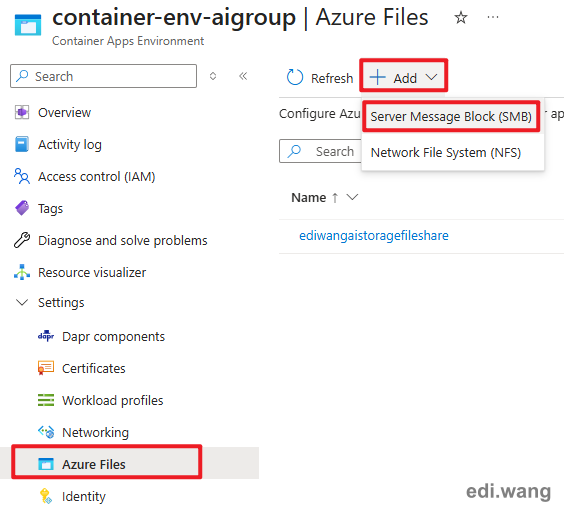Collapse the sidebar with double chevron

click(243, 76)
